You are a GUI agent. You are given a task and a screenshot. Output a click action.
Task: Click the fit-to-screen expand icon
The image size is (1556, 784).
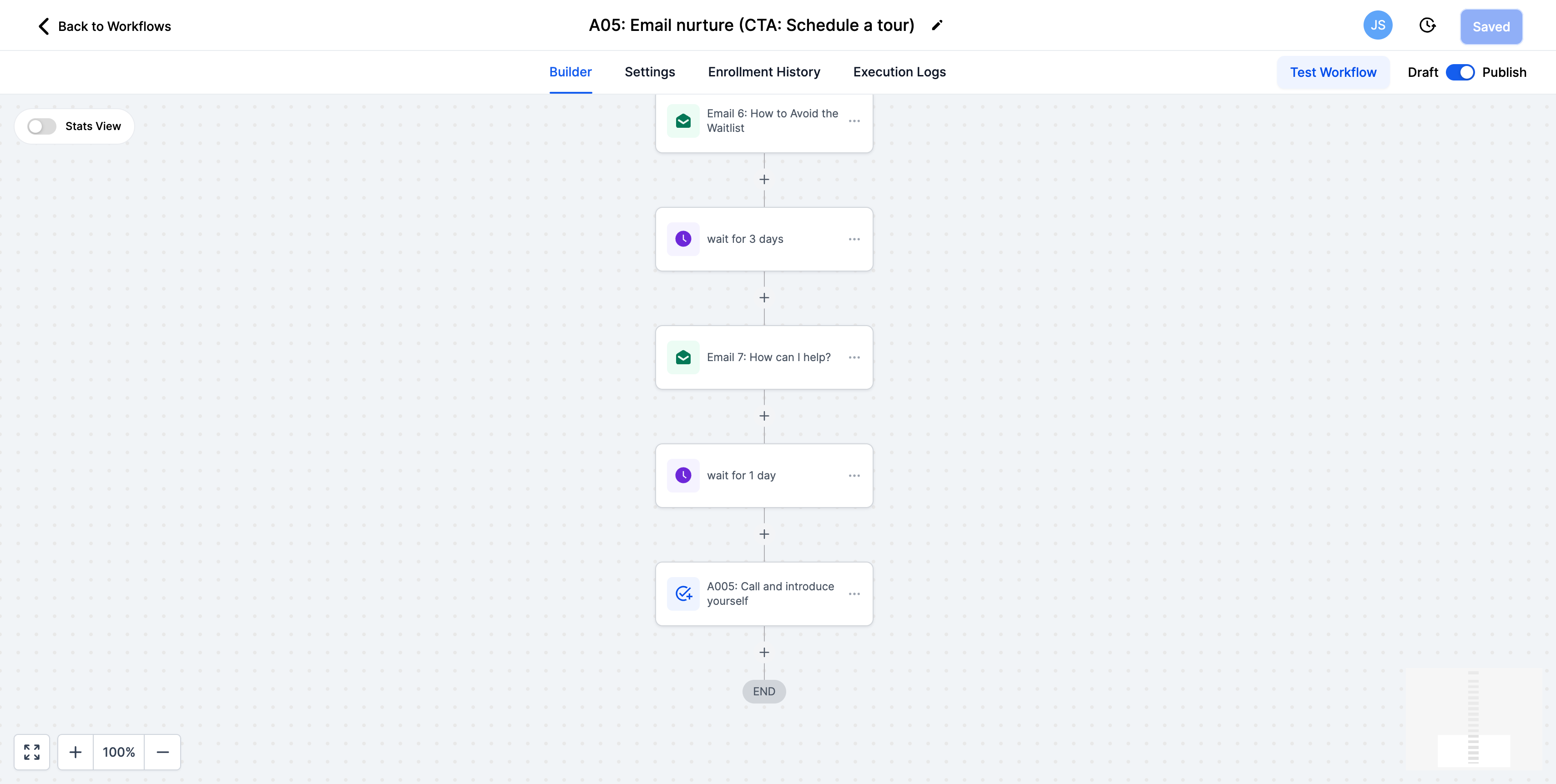coord(32,752)
